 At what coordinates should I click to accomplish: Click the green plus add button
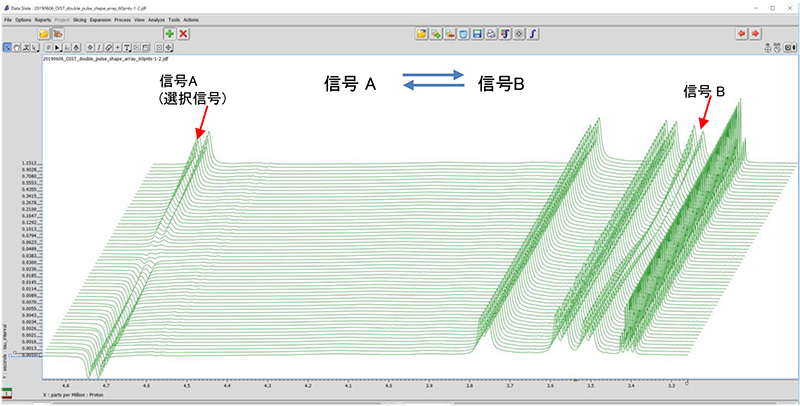tap(169, 34)
